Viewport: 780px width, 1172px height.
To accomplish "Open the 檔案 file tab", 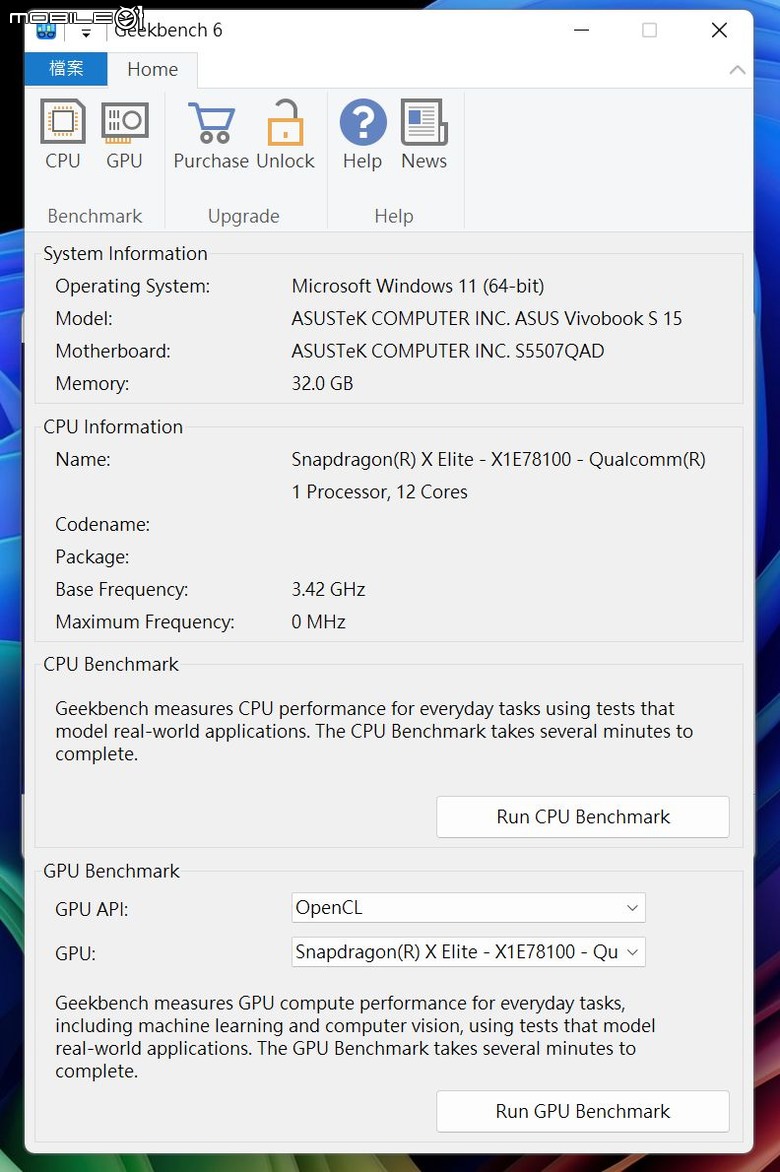I will pyautogui.click(x=66, y=69).
